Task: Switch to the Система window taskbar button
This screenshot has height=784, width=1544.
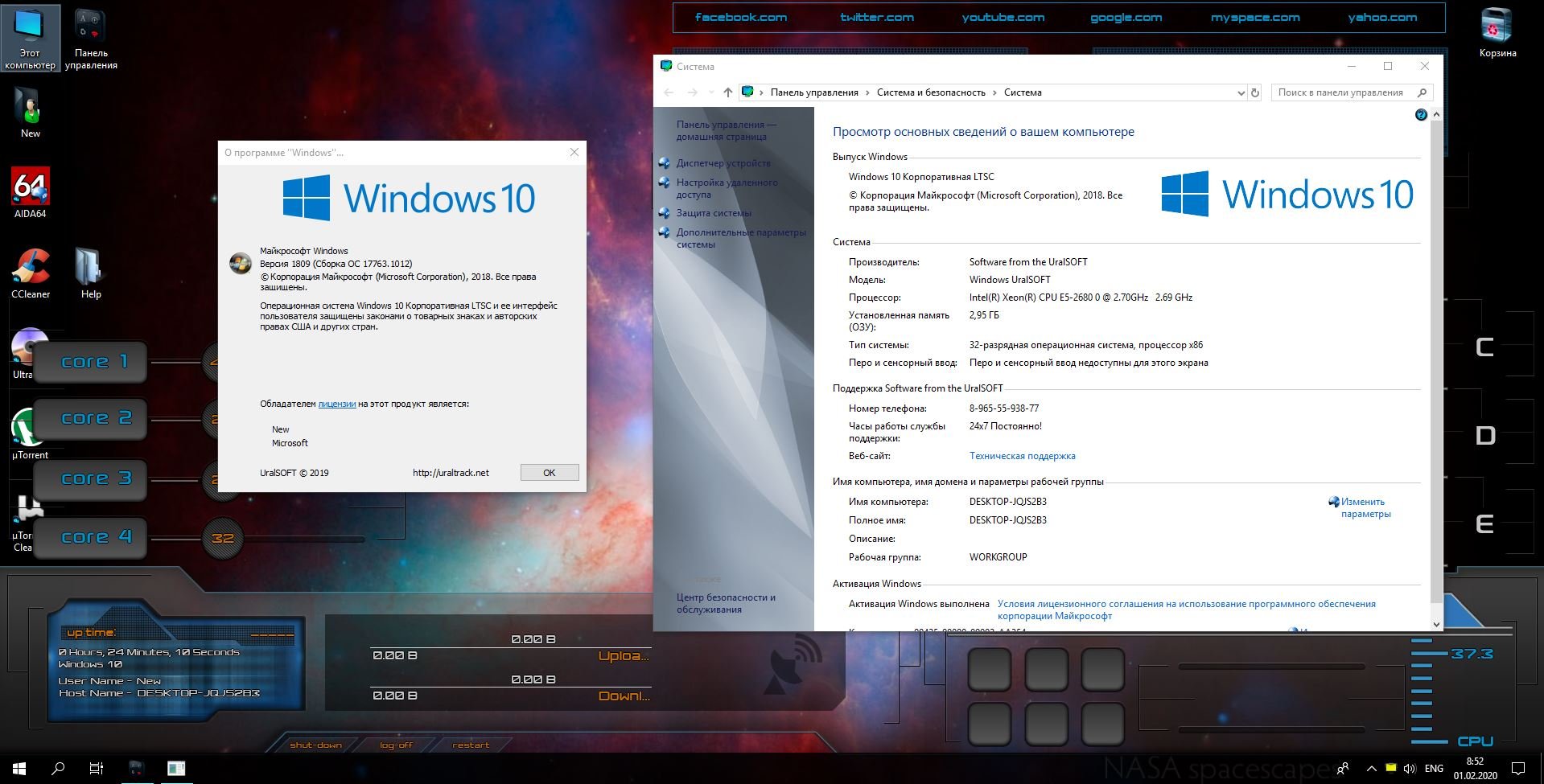Action: coord(175,768)
